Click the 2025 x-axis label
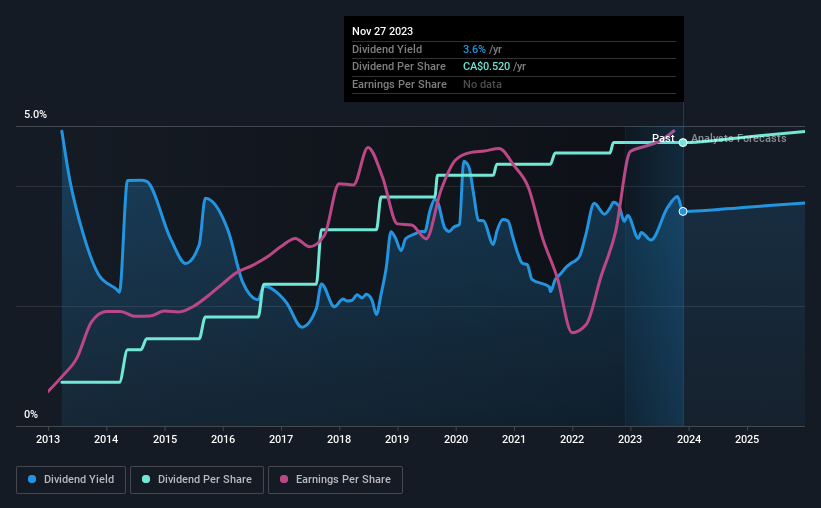 click(747, 439)
